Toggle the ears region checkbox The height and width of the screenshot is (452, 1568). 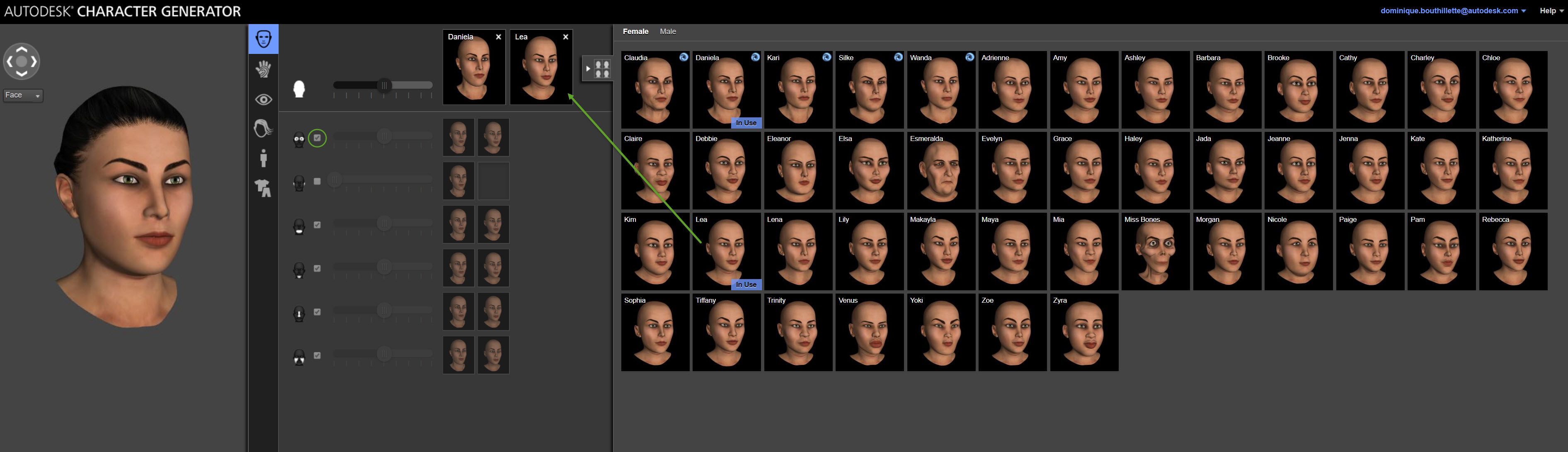point(317,355)
